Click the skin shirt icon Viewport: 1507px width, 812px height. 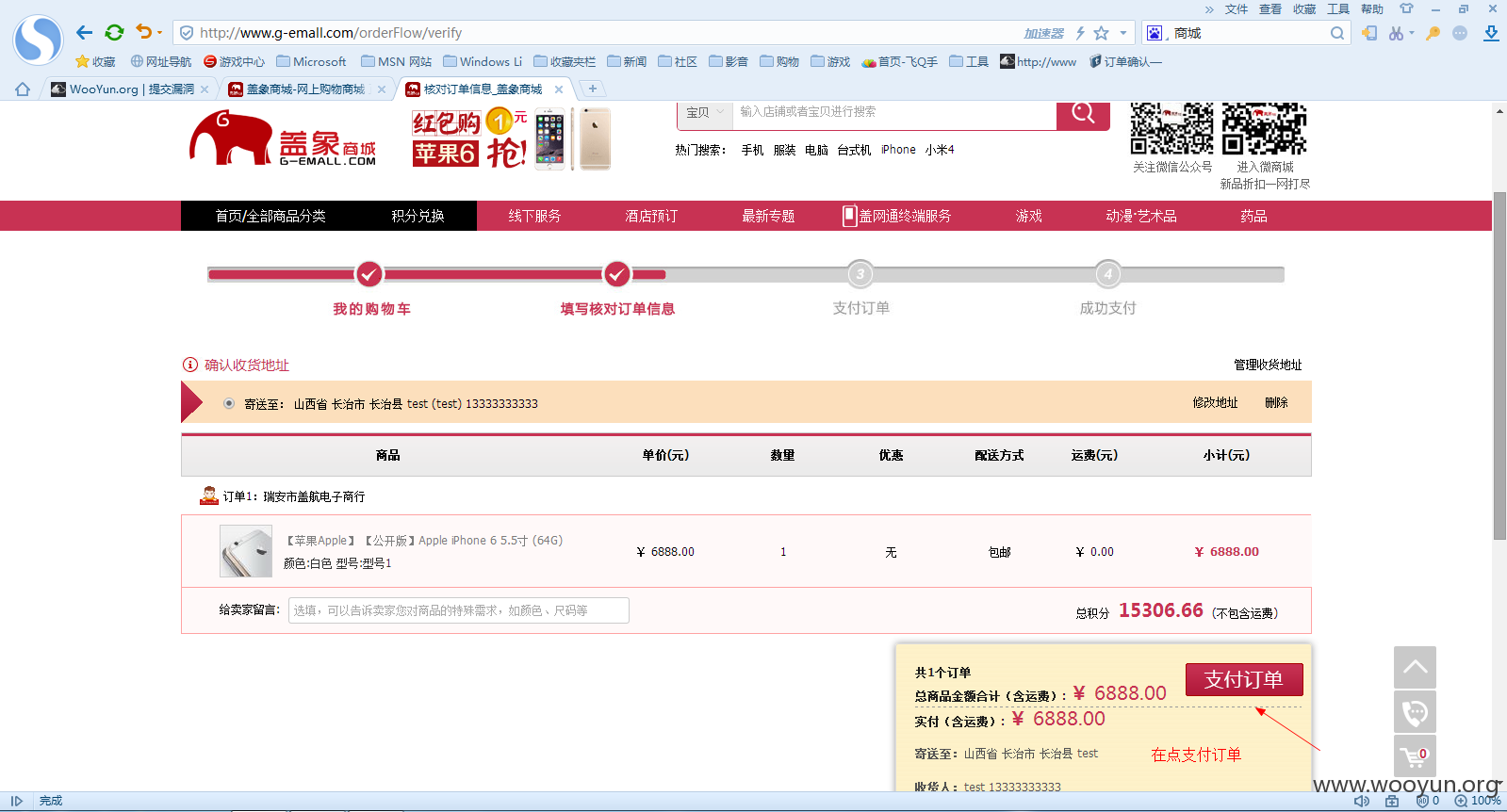1406,8
